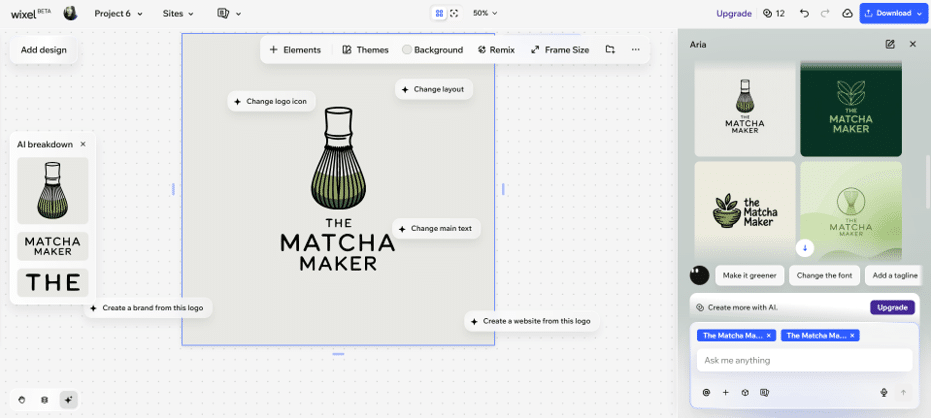Viewport: 931px width, 418px height.
Task: Click the Make it greener suggestion
Action: 750,276
